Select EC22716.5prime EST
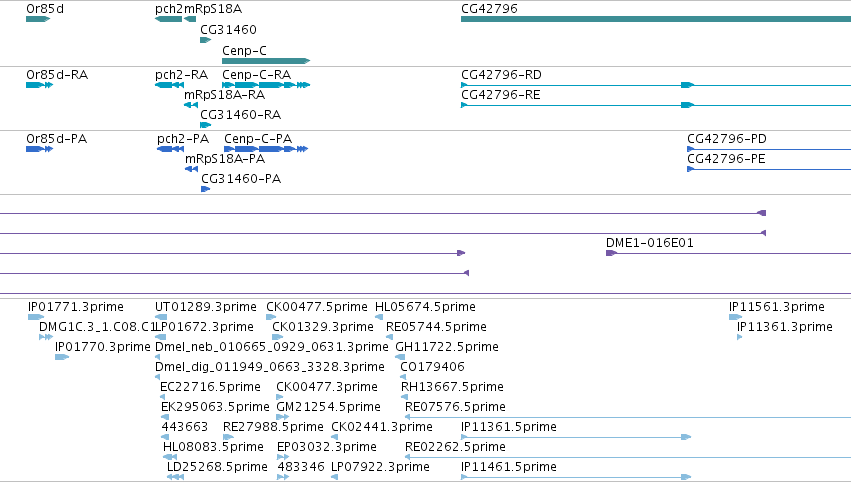 [x=162, y=397]
